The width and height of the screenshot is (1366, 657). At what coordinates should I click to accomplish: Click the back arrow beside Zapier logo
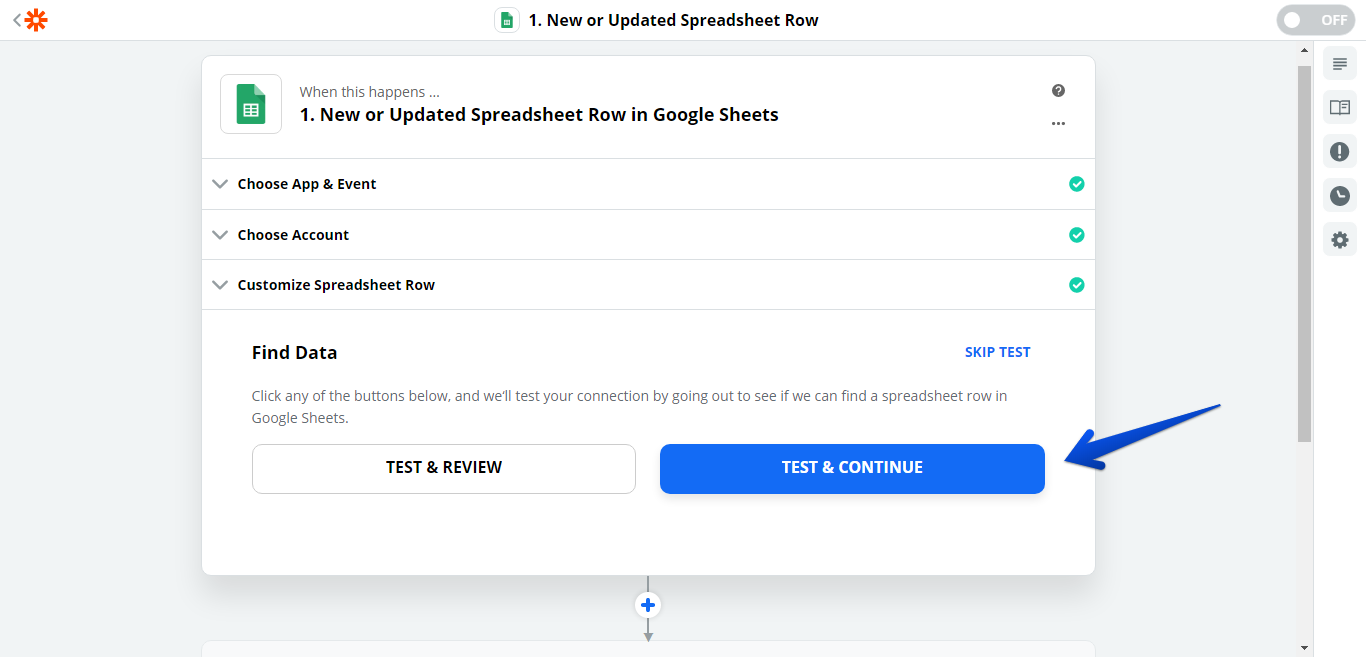[16, 20]
